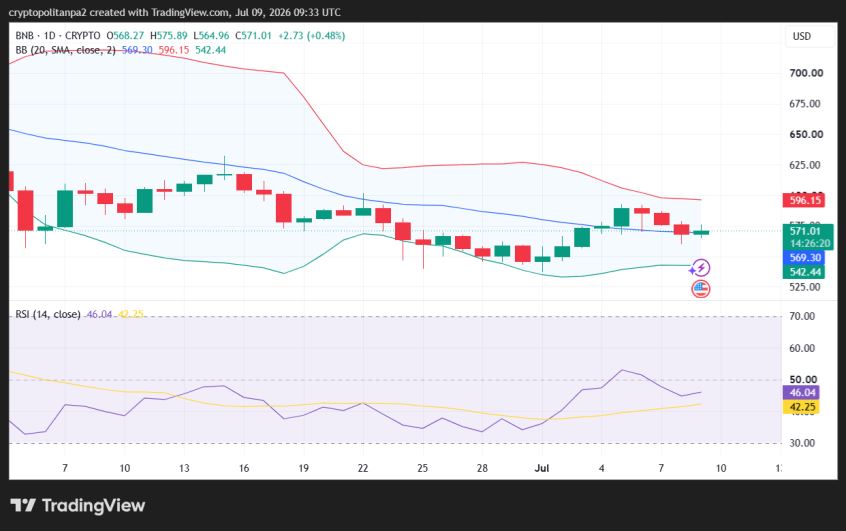
Task: Click the L564.96 low value in legend
Action: point(211,36)
